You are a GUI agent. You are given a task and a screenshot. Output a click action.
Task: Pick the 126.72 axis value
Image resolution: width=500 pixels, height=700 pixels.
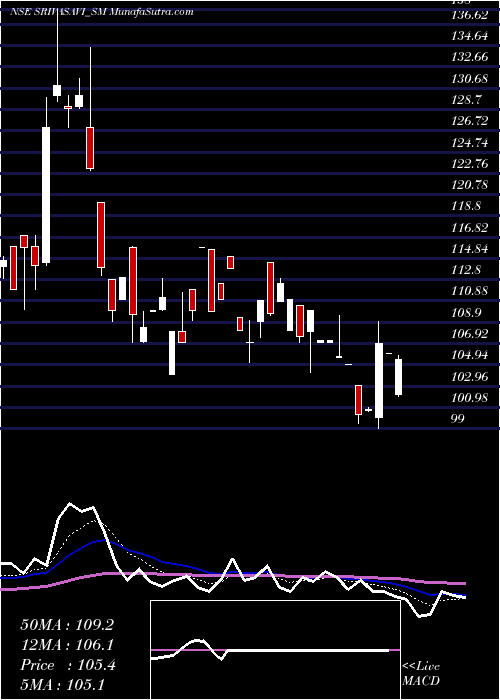470,121
